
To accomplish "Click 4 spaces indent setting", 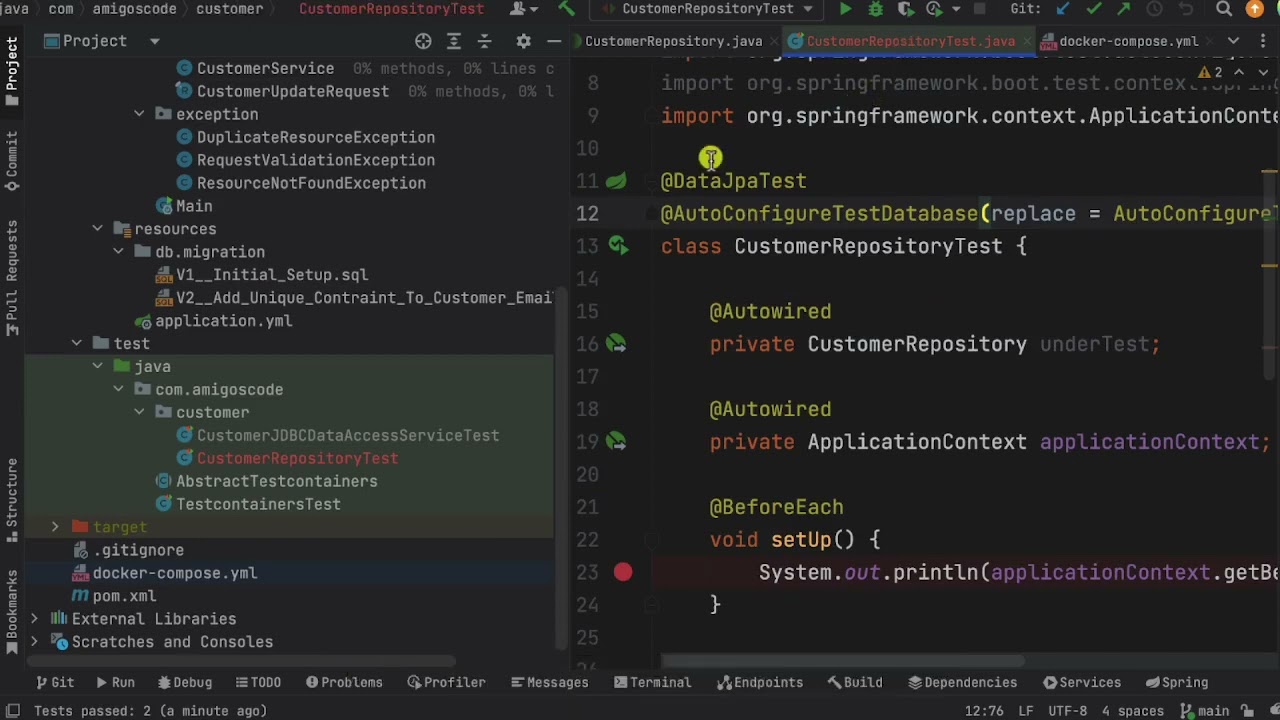I will click(x=1132, y=711).
